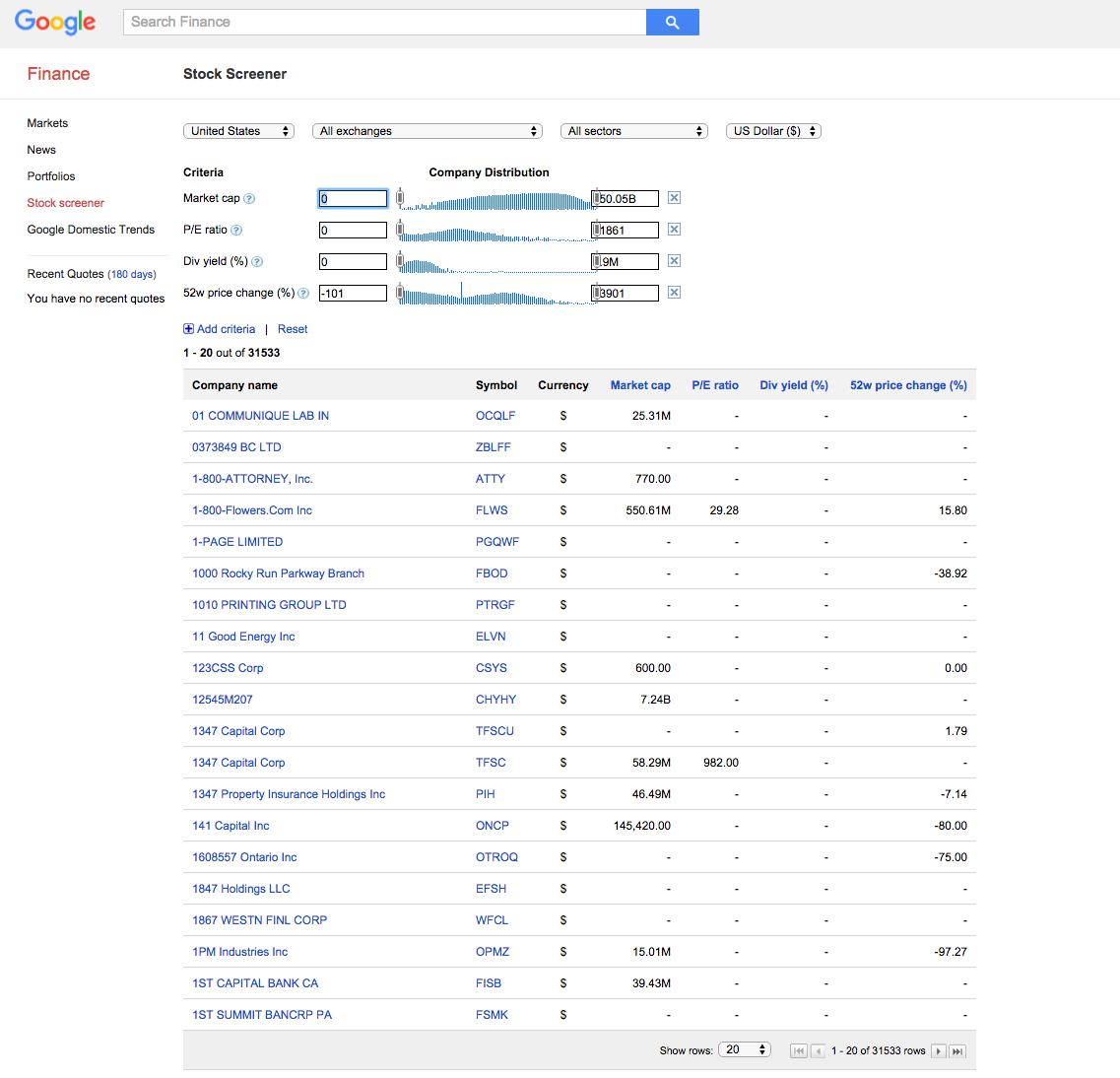This screenshot has width=1120, height=1078.
Task: Click 52w price change slider left handle
Action: pyautogui.click(x=400, y=293)
